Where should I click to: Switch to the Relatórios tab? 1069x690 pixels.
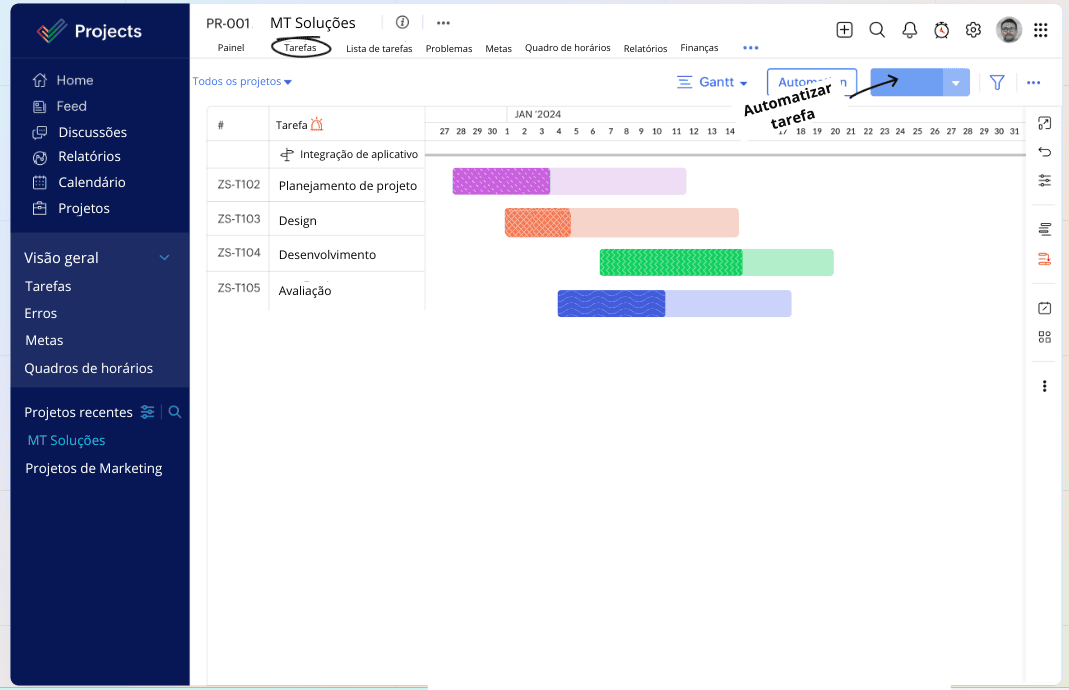pos(645,48)
